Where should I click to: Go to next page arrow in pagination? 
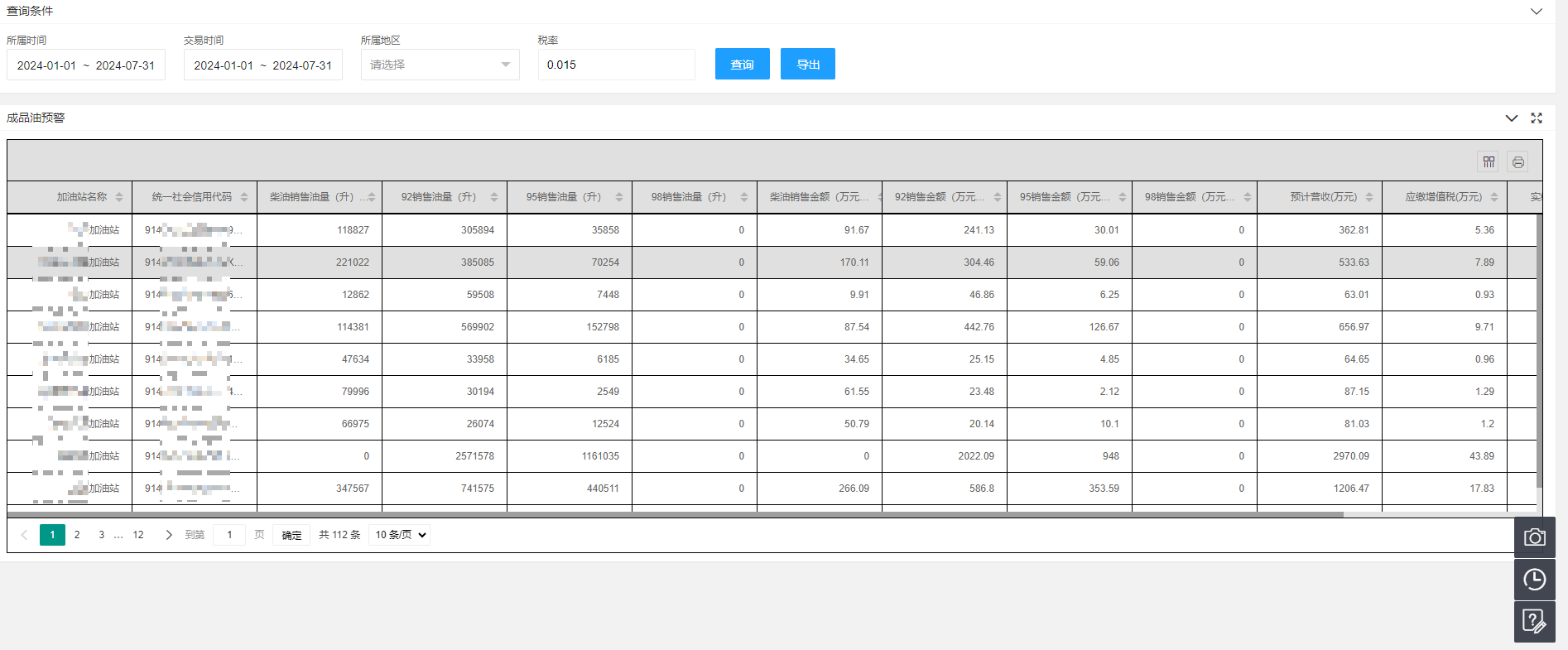click(x=169, y=535)
